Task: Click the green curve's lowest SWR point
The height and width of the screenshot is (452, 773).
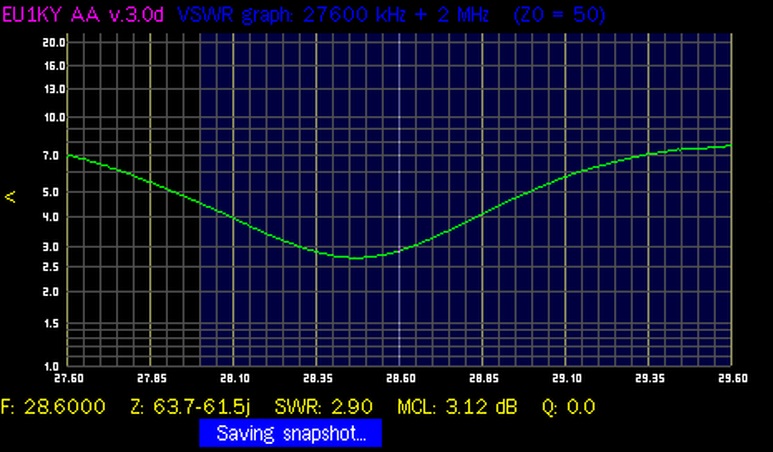Action: [356, 258]
